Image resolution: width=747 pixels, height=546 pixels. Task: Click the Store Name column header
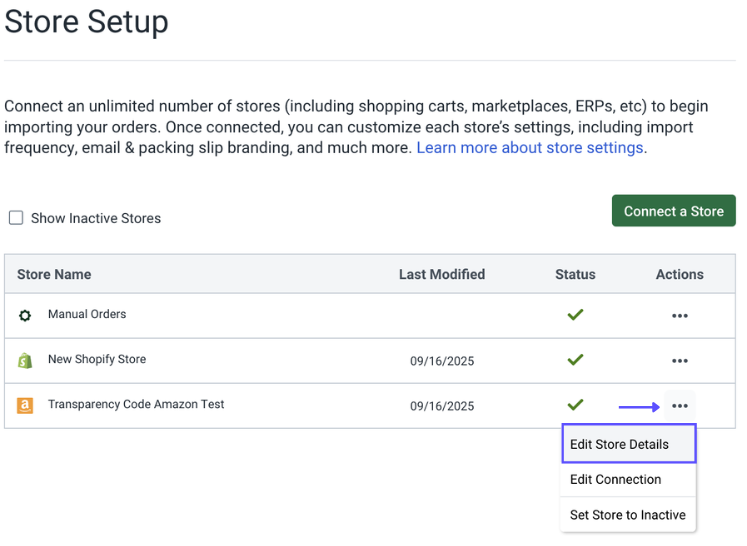(54, 274)
